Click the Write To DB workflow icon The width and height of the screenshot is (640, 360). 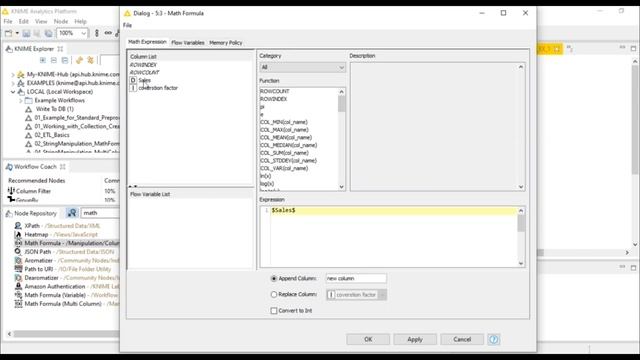(29, 109)
